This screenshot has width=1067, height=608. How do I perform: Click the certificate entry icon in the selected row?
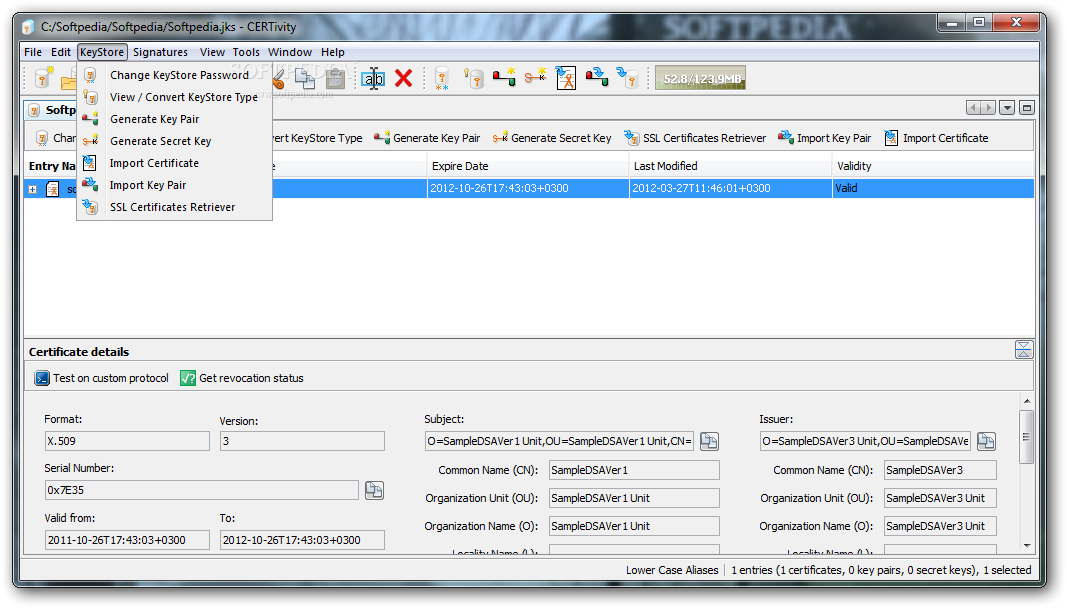pos(52,189)
